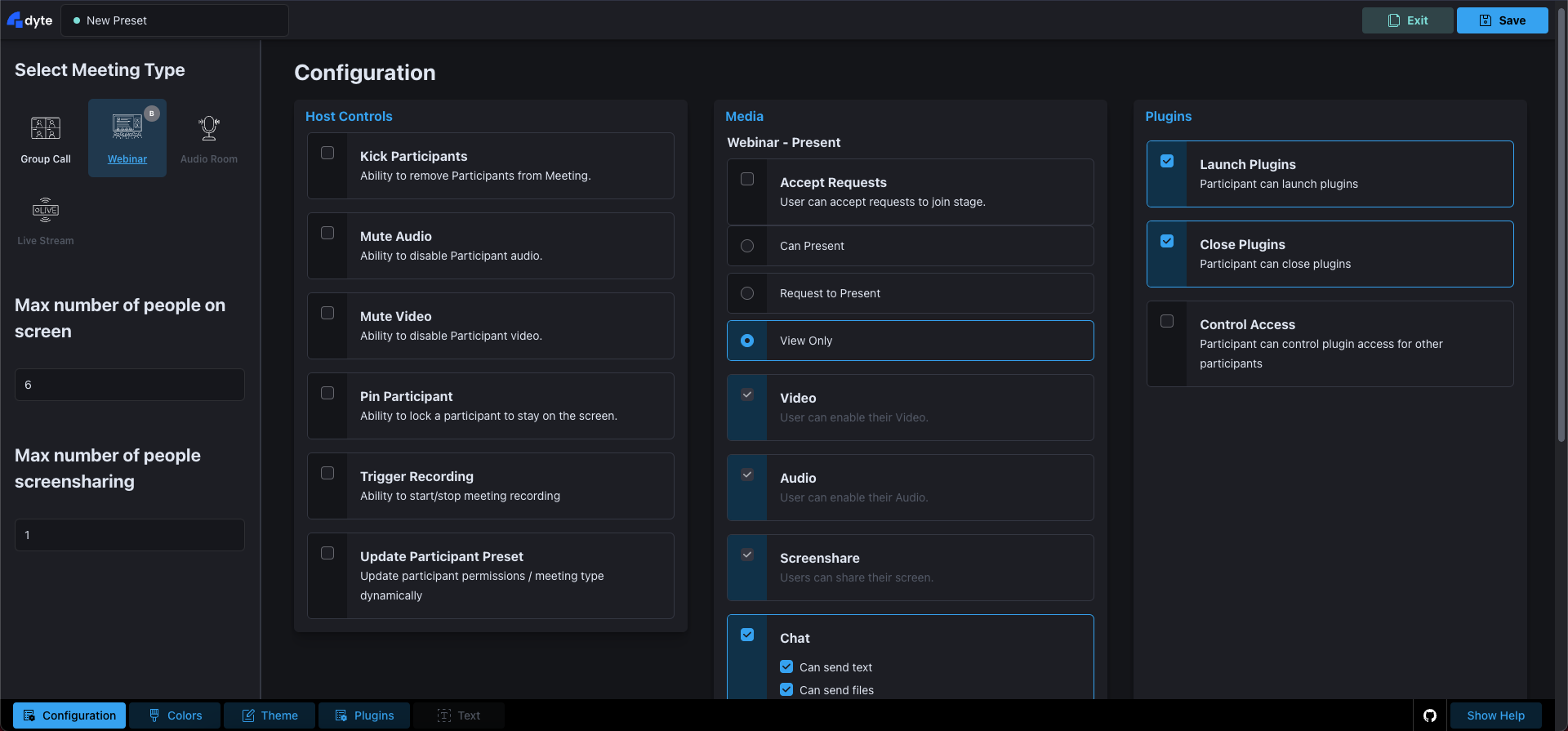The height and width of the screenshot is (731, 1568).
Task: Switch to the Text tab
Action: (x=459, y=715)
